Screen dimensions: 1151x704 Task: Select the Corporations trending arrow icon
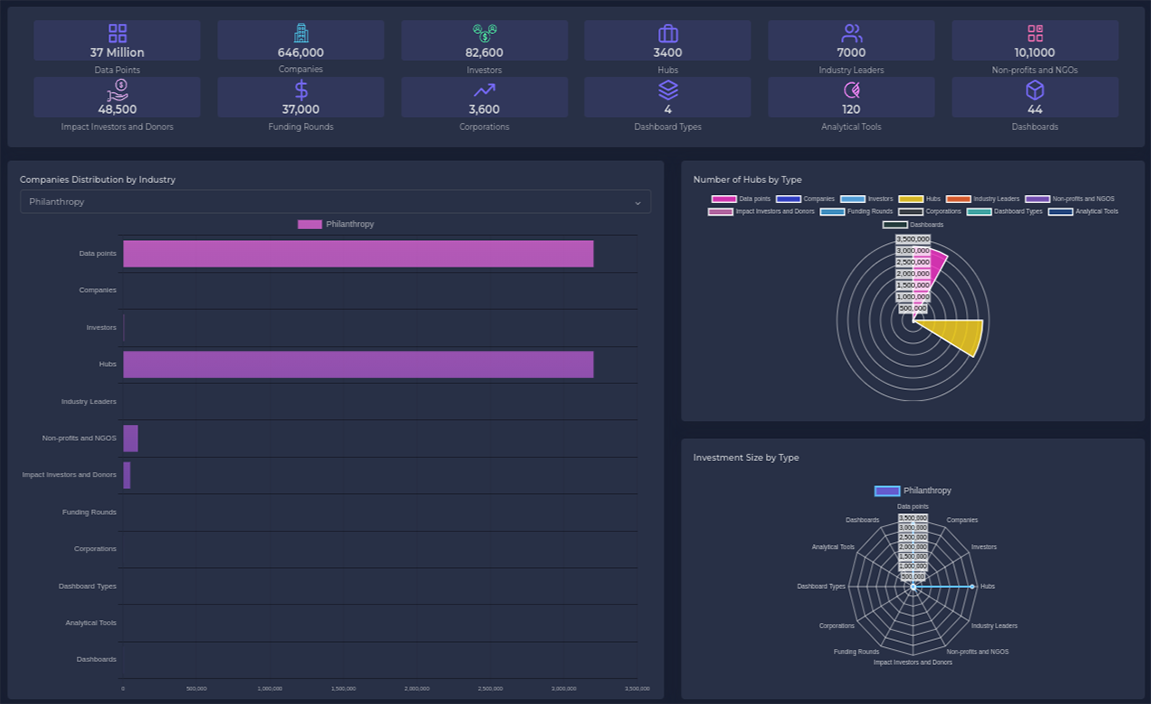[485, 90]
